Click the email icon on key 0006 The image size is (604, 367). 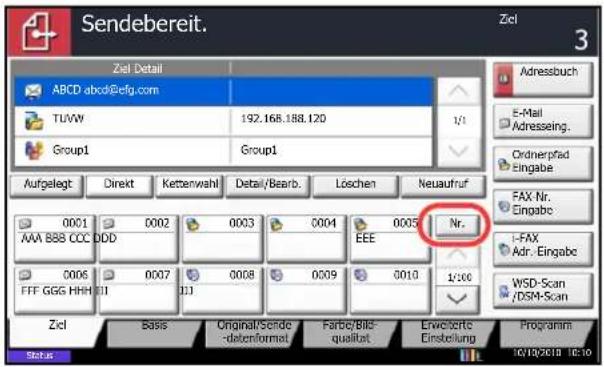coord(25,275)
